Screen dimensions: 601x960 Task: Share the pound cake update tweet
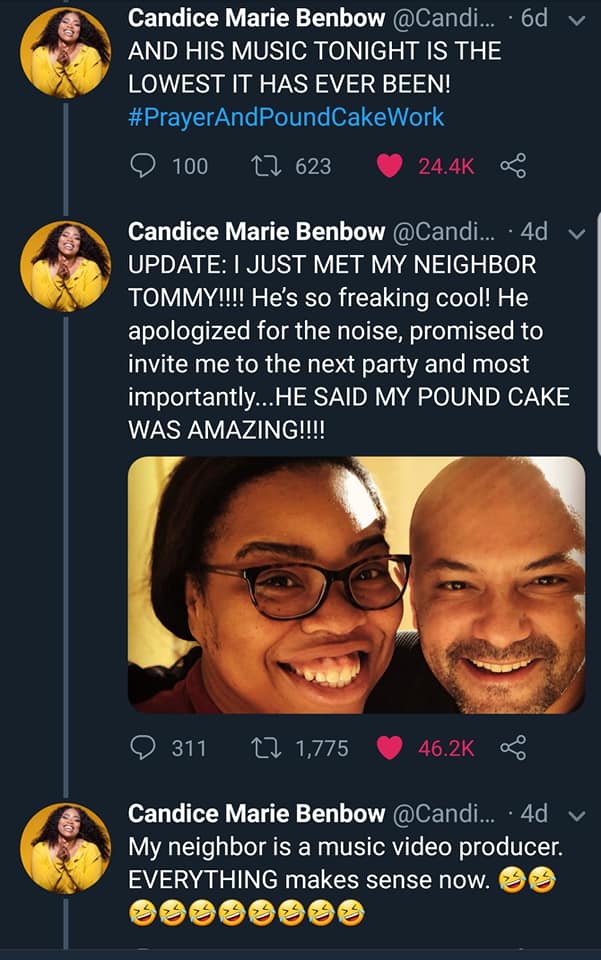512,747
